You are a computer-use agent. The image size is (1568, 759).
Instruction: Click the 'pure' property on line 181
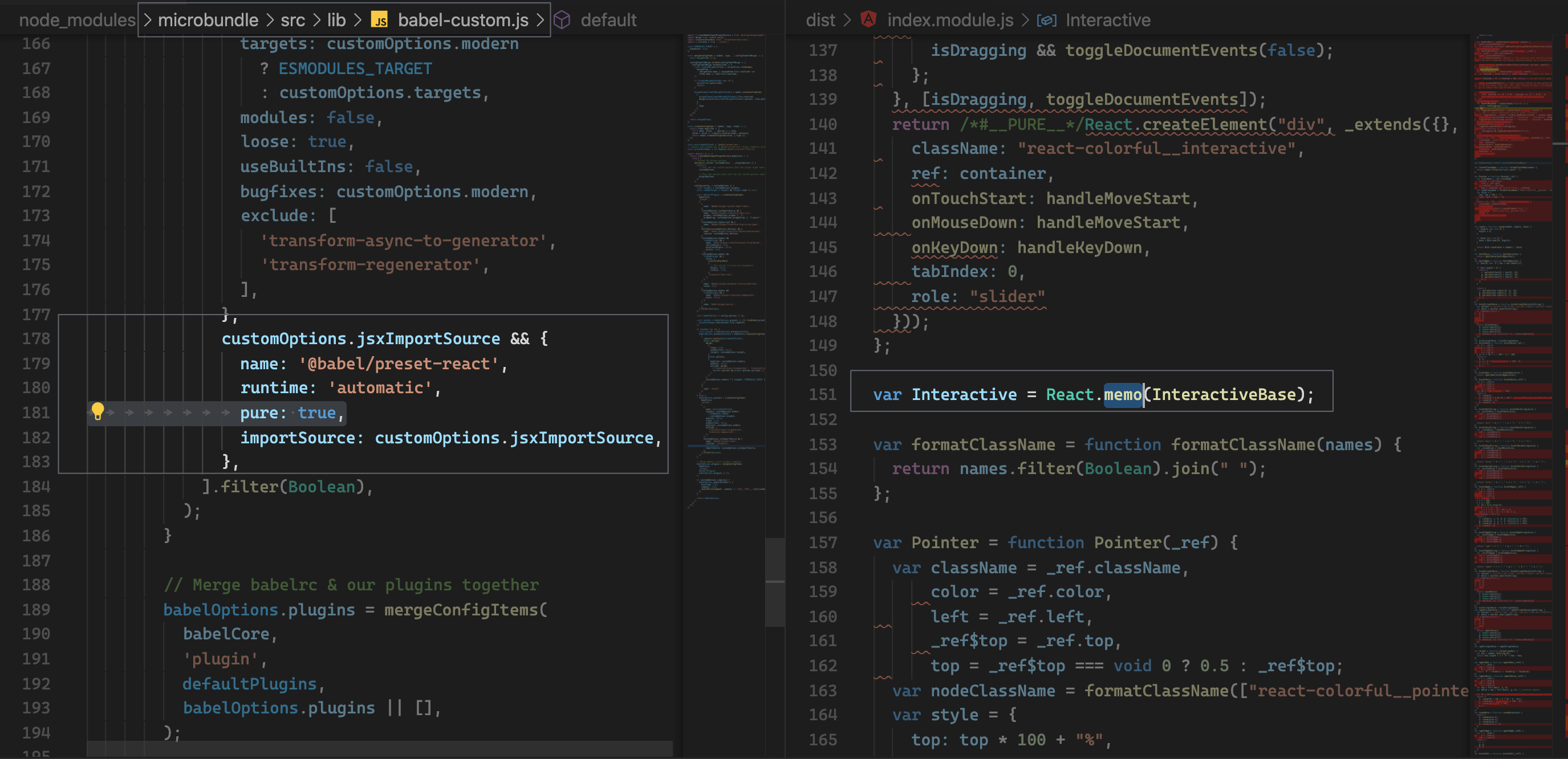tap(259, 413)
